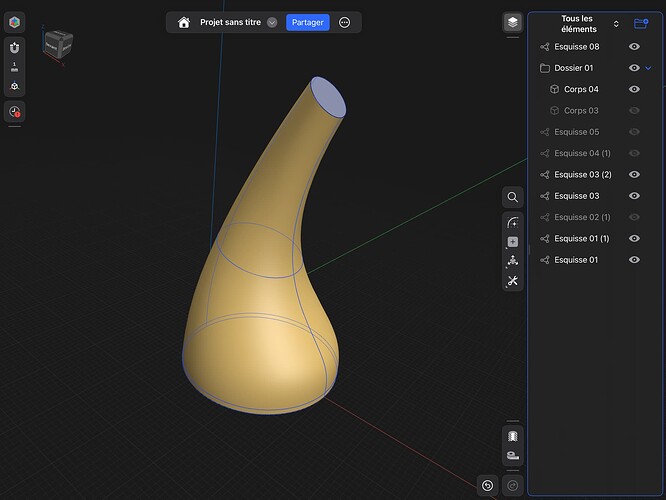Show Corps 03 using dimmed eye
Image resolution: width=666 pixels, height=500 pixels.
[x=634, y=110]
